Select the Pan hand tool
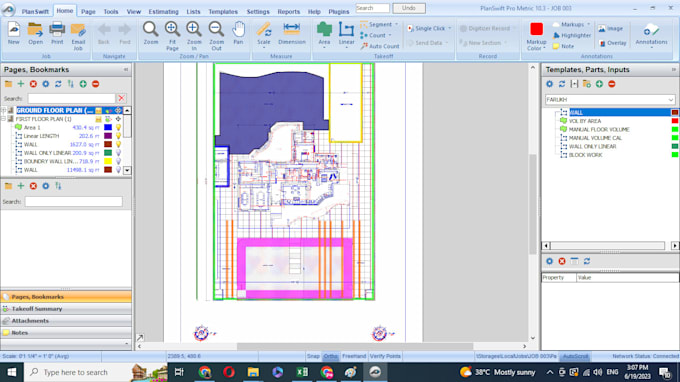The image size is (680, 382). pyautogui.click(x=238, y=33)
